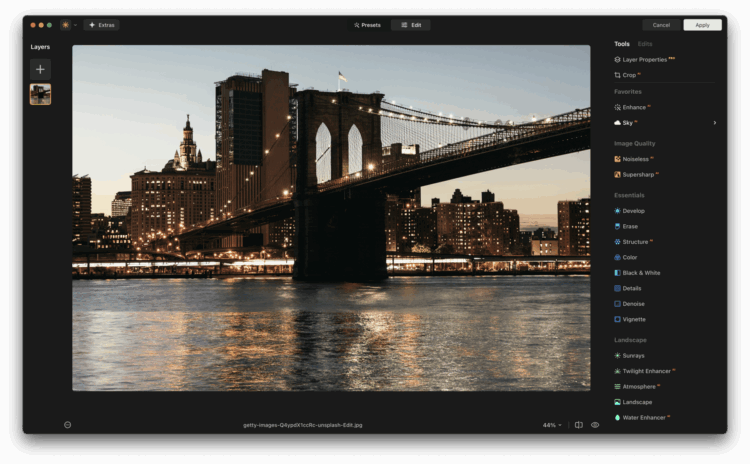Add a new layer with plus button
Image resolution: width=750 pixels, height=464 pixels.
(40, 69)
